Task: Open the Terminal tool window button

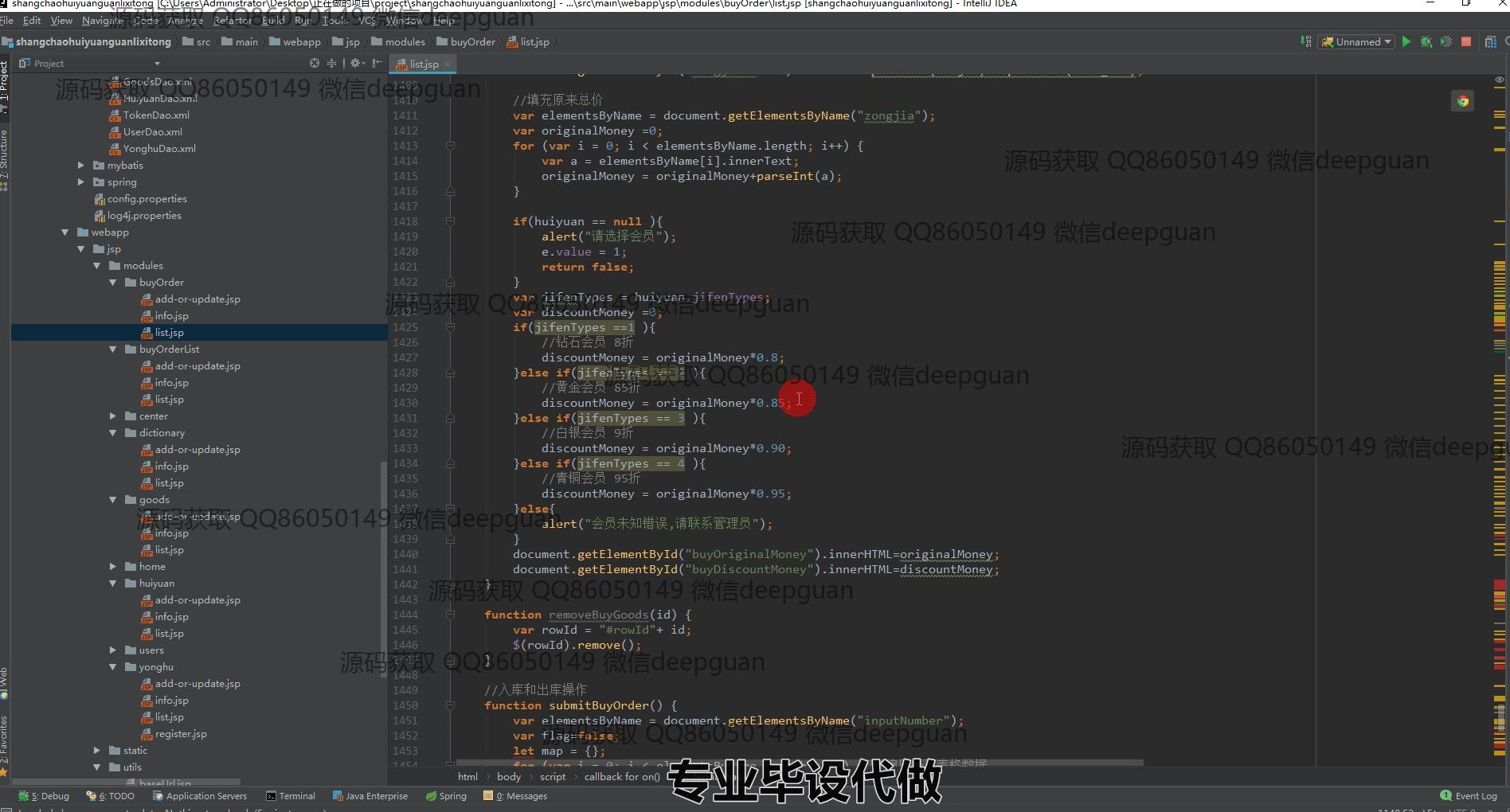Action: (x=291, y=796)
